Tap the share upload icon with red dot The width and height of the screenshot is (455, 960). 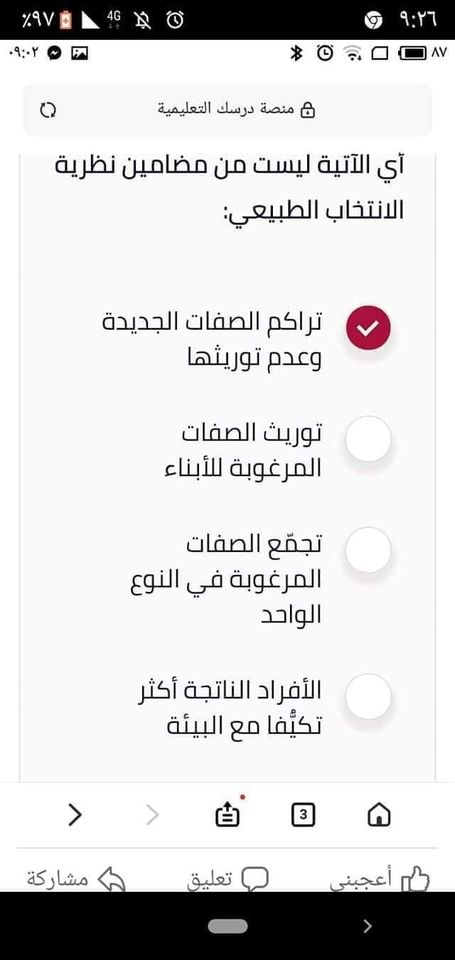(228, 814)
